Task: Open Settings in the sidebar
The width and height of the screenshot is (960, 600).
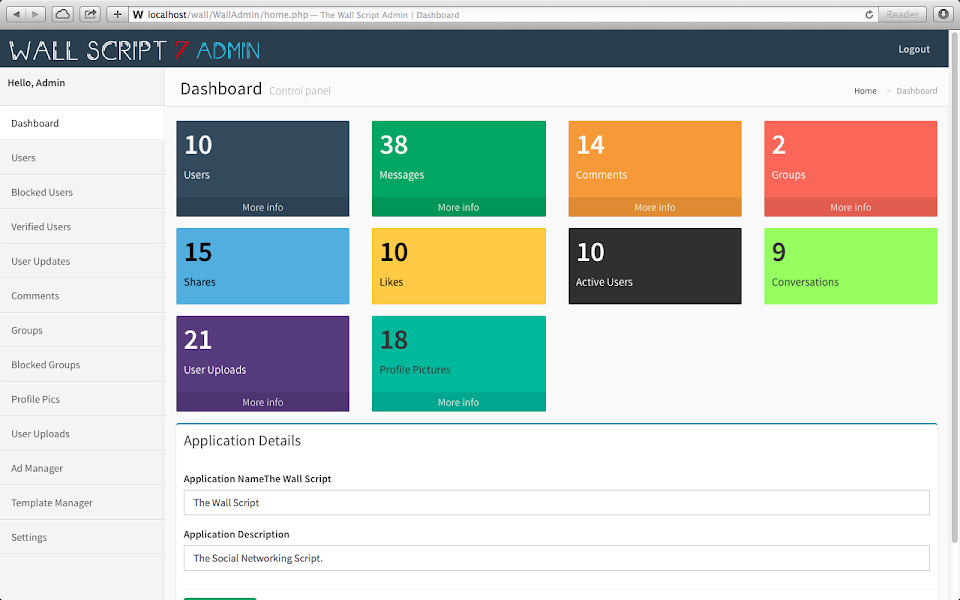Action: 82,537
